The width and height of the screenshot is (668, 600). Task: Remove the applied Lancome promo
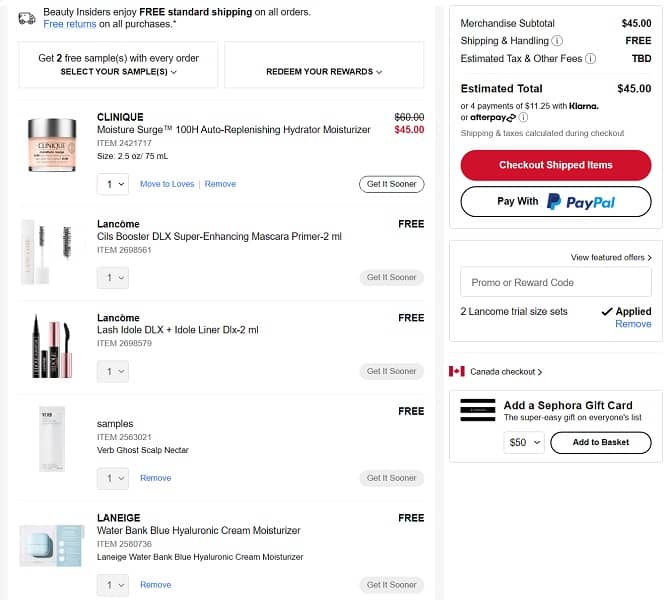coord(633,324)
